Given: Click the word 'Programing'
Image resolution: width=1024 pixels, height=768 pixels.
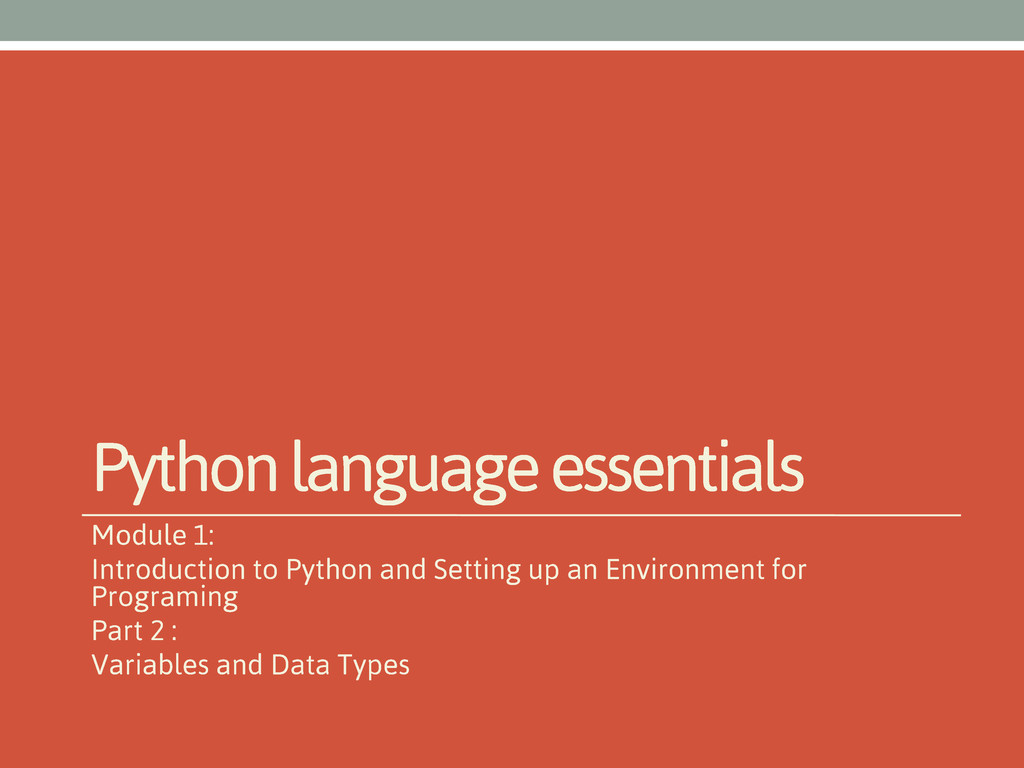Looking at the screenshot, I should coord(165,598).
